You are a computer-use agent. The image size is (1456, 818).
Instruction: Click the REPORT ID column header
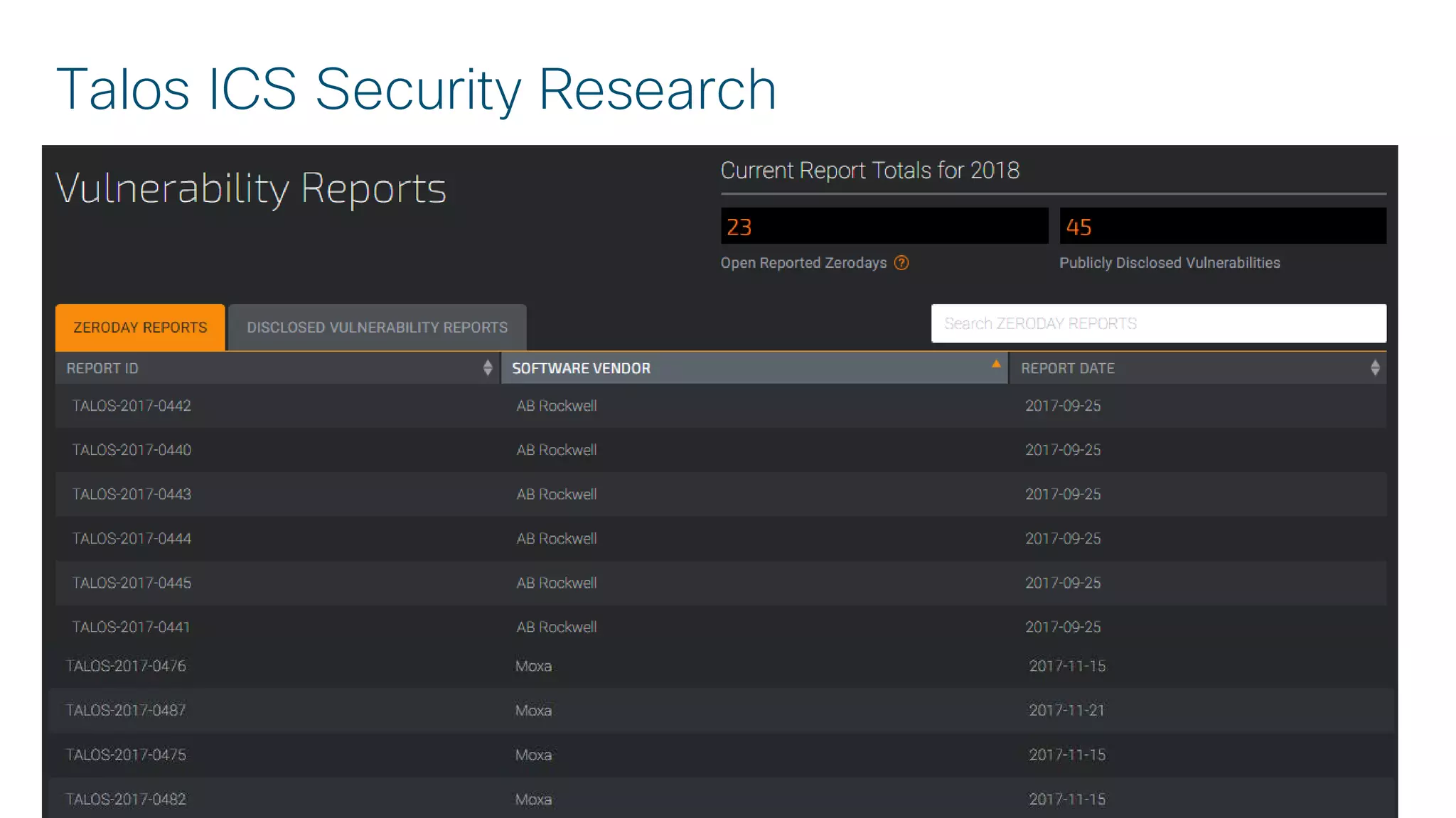pyautogui.click(x=277, y=368)
